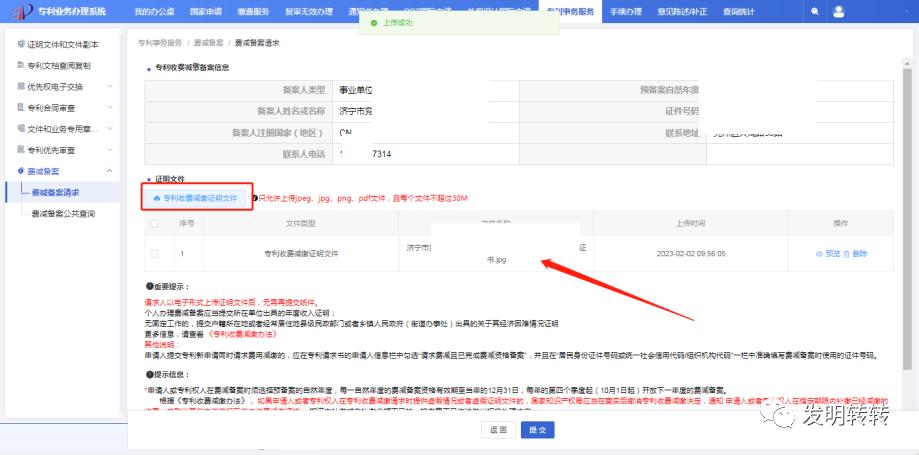919x455 pixels.
Task: Click info icon beside 提示信息
Action: click(149, 375)
